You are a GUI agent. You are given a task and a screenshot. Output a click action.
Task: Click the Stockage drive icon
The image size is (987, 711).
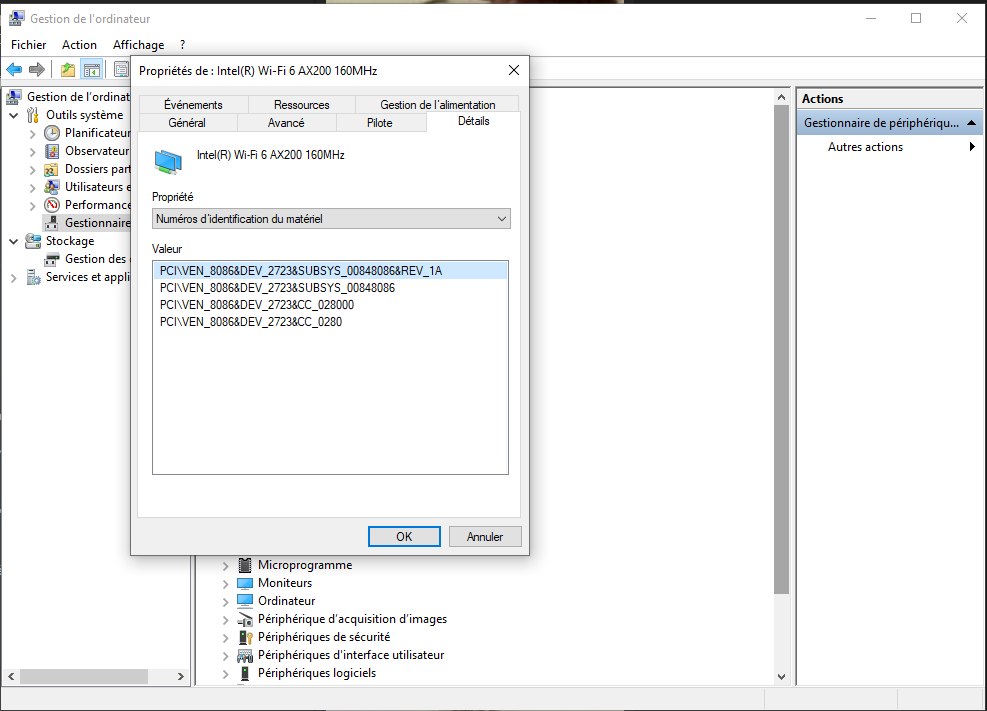33,241
